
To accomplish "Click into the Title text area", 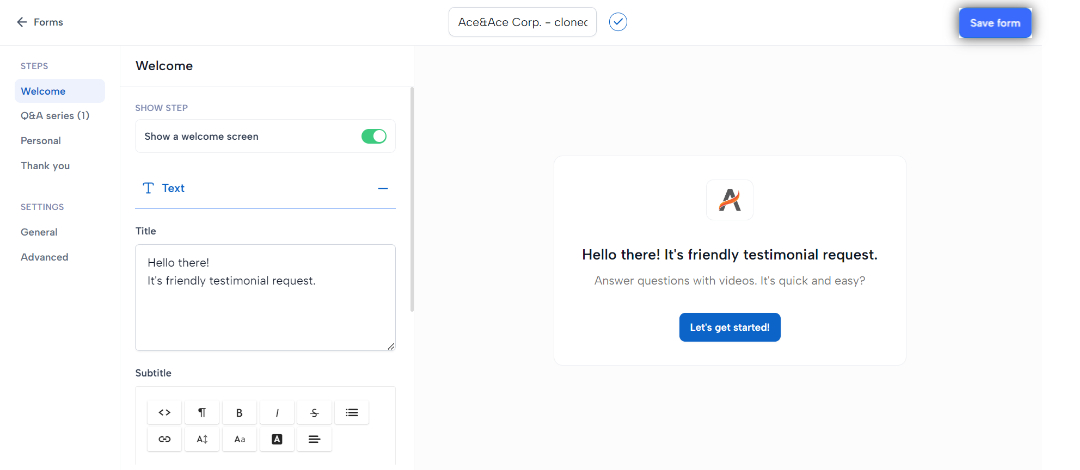I will click(265, 297).
